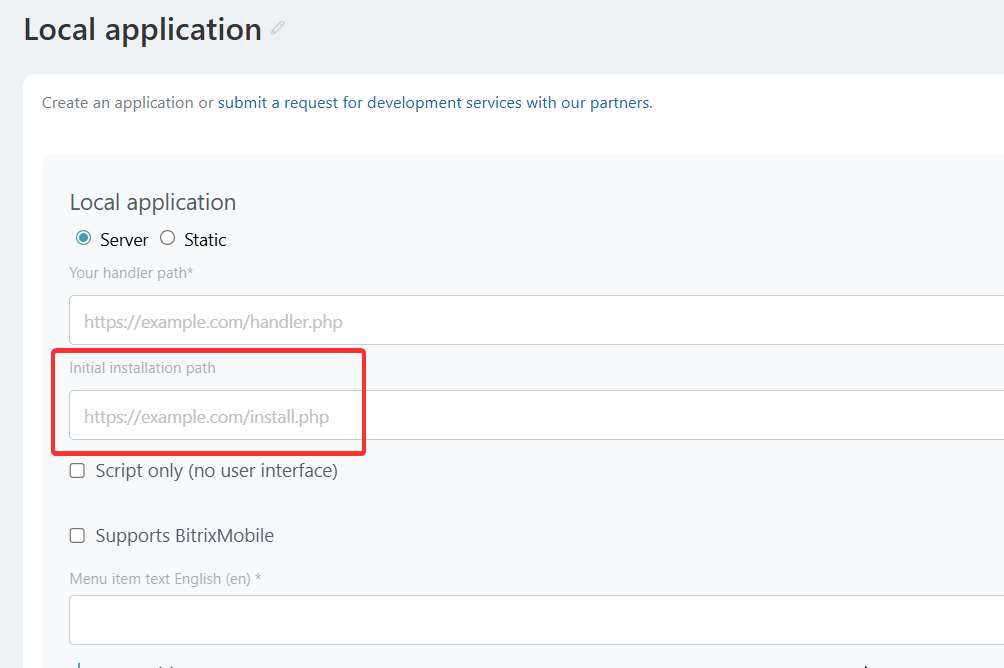Enable Script only (no user interface) checkbox

coord(77,471)
